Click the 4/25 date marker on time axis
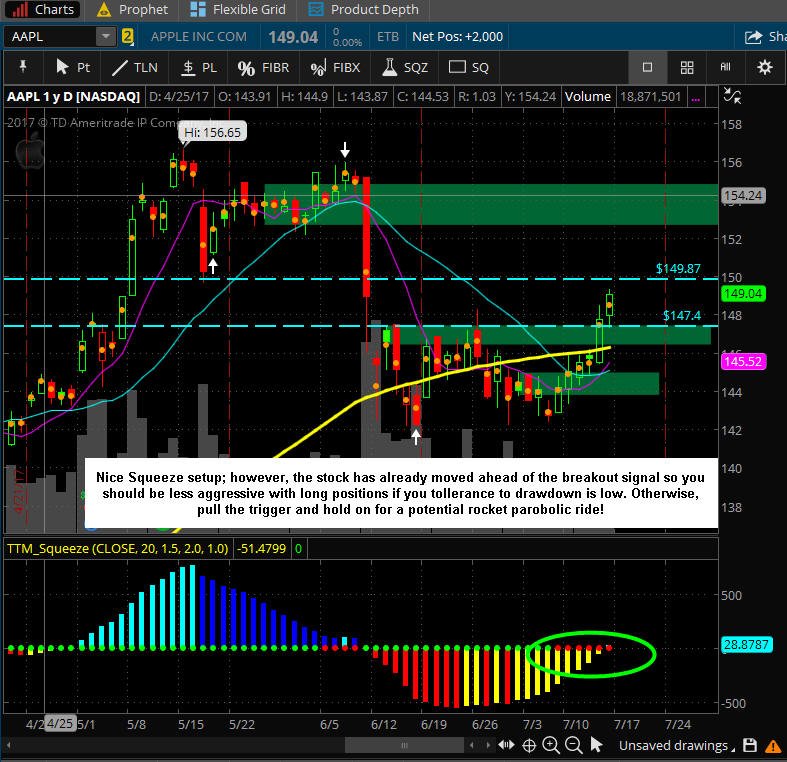787x762 pixels. [60, 724]
